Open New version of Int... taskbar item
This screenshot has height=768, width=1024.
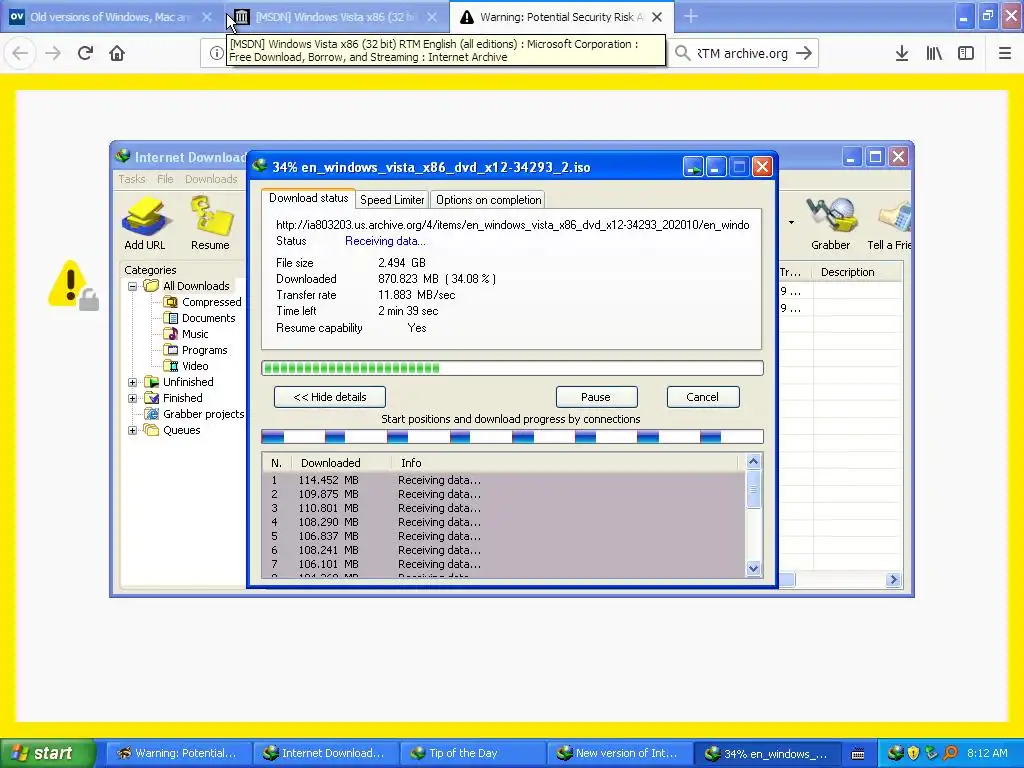pos(618,753)
